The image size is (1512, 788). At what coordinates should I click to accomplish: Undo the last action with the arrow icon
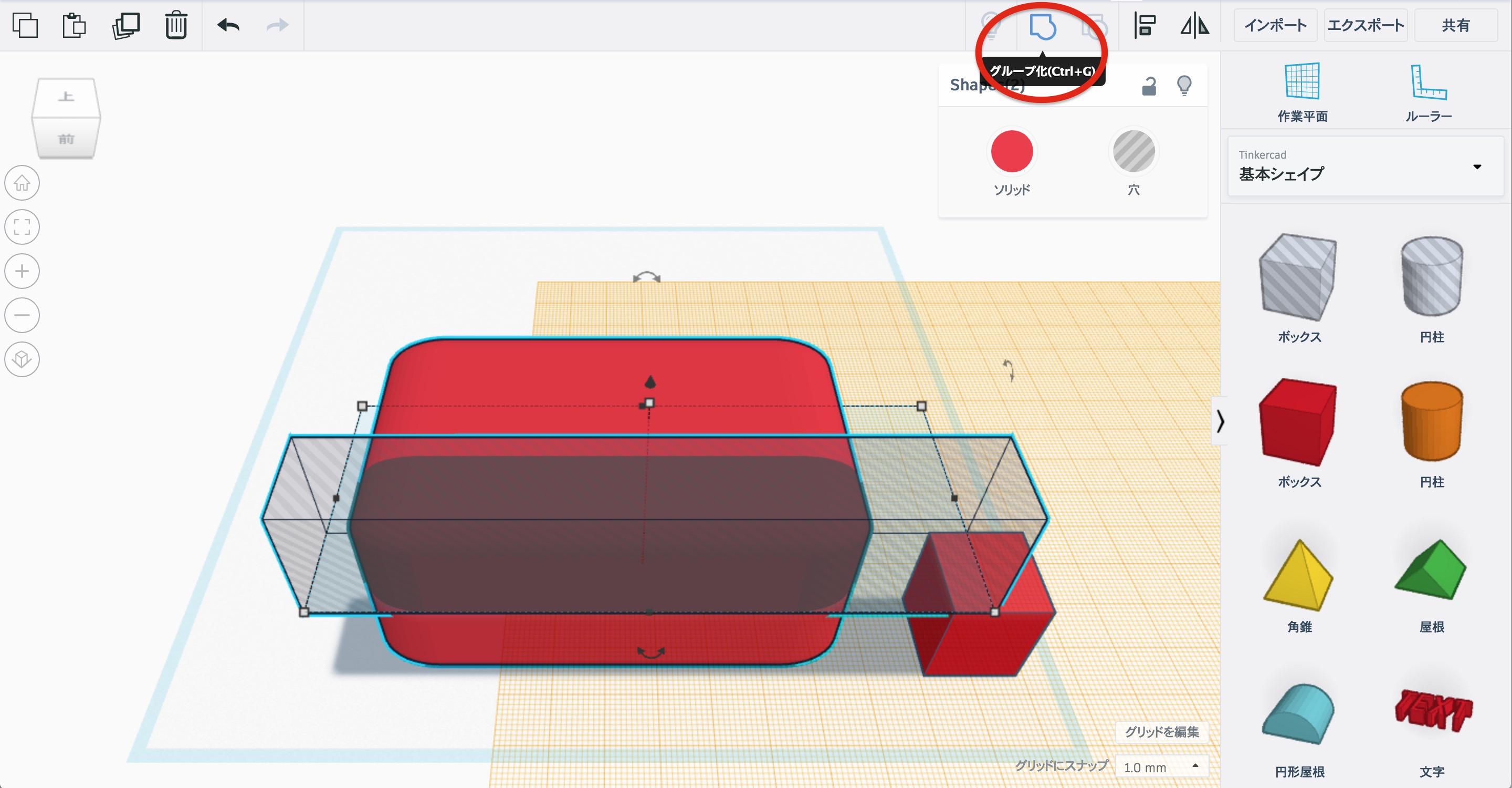coord(228,25)
